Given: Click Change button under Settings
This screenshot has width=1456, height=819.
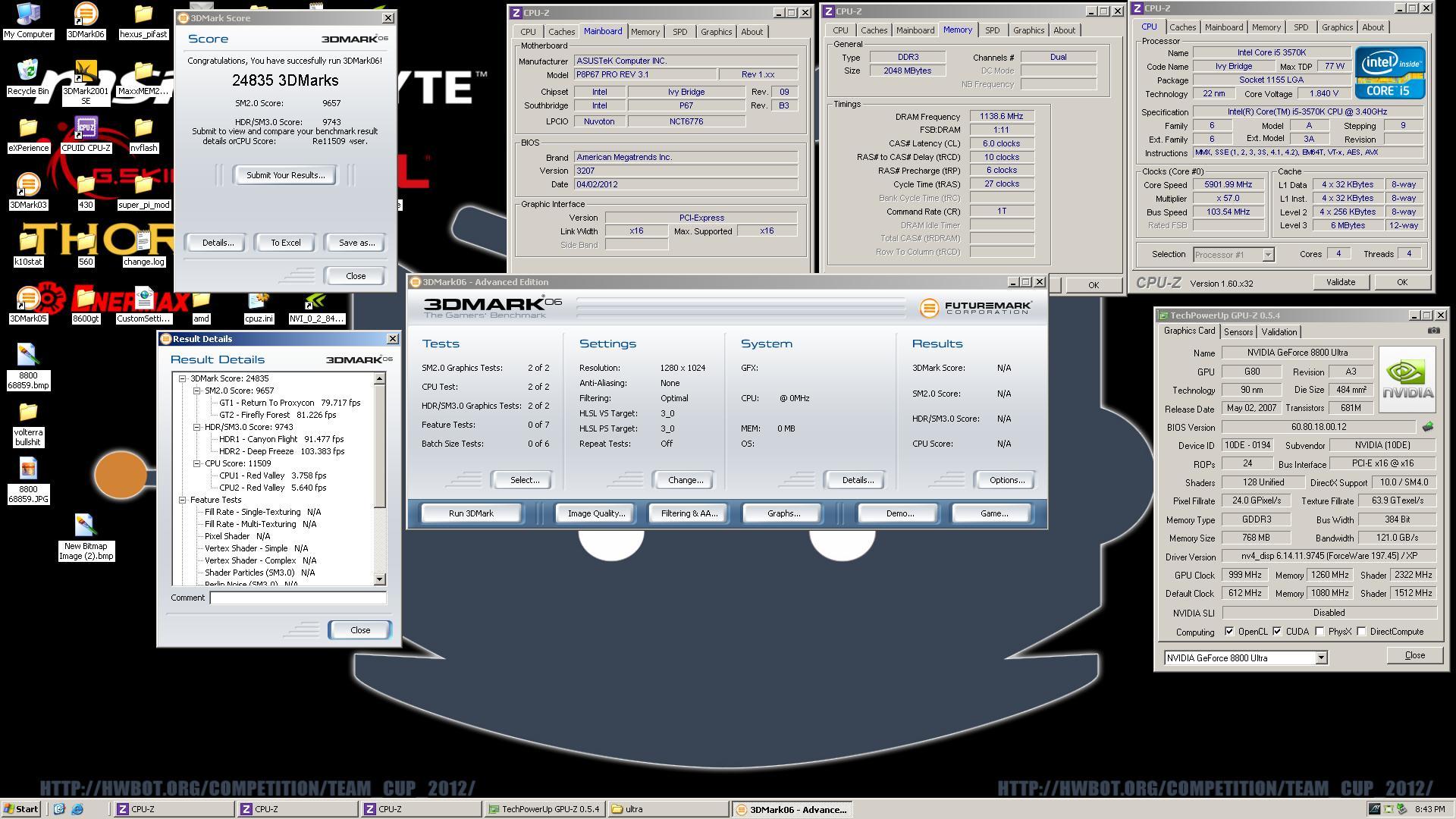Looking at the screenshot, I should click(686, 480).
